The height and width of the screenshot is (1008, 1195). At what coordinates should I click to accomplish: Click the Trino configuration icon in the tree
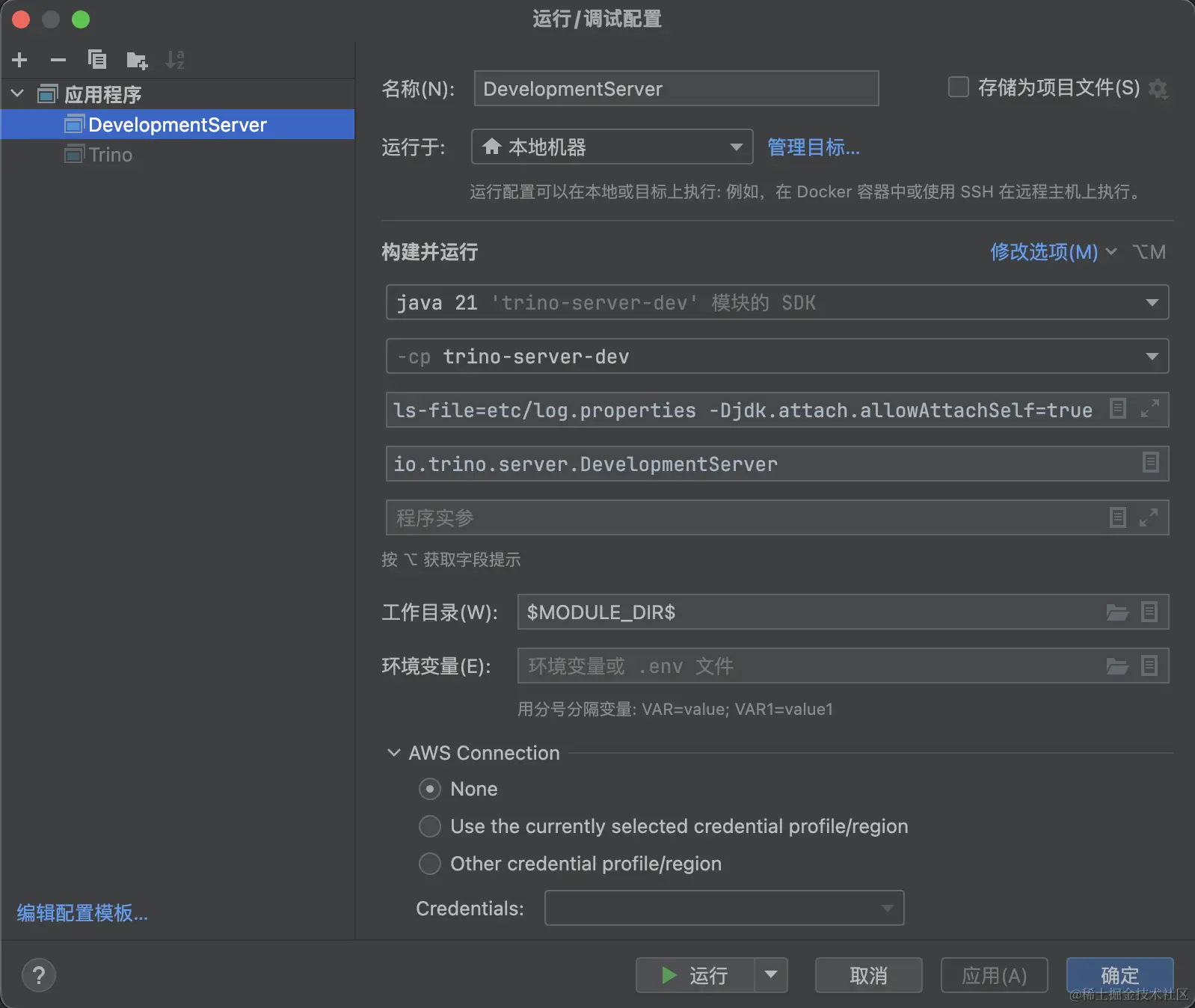[74, 154]
